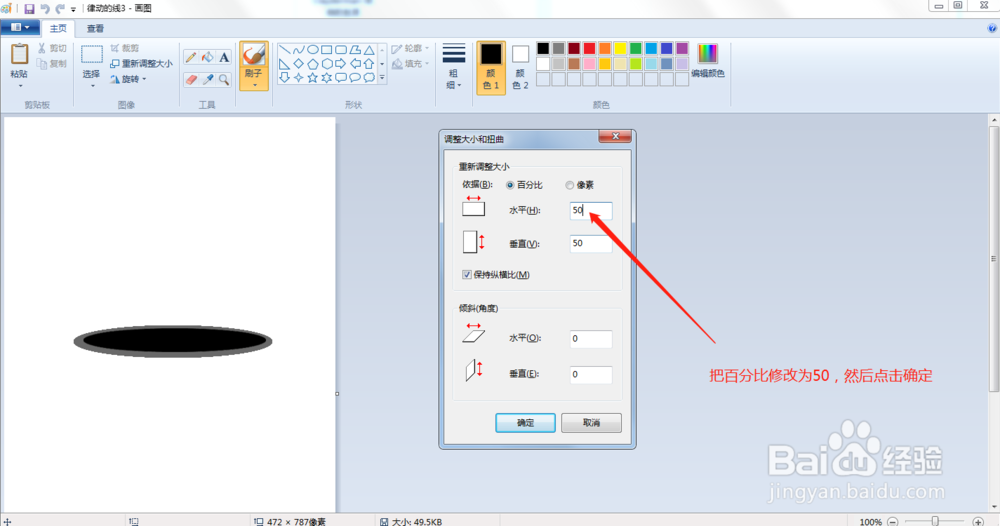Click the skew Horizontal (水平) degrees field

click(x=591, y=339)
